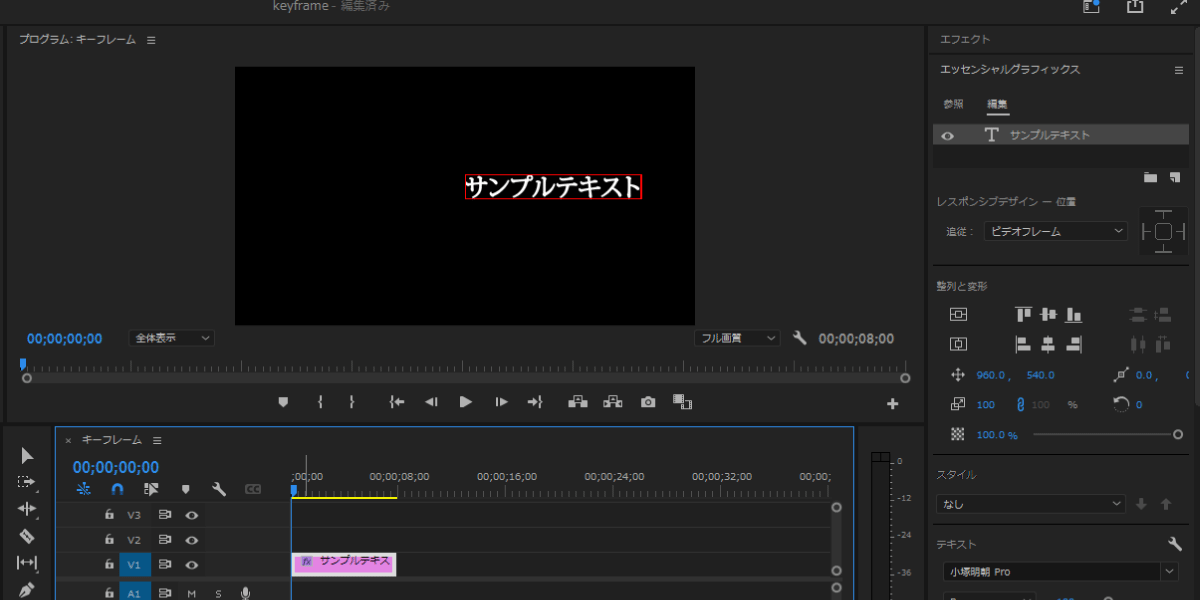Image resolution: width=1200 pixels, height=600 pixels.
Task: Select the Slip tool
Action: click(27, 563)
